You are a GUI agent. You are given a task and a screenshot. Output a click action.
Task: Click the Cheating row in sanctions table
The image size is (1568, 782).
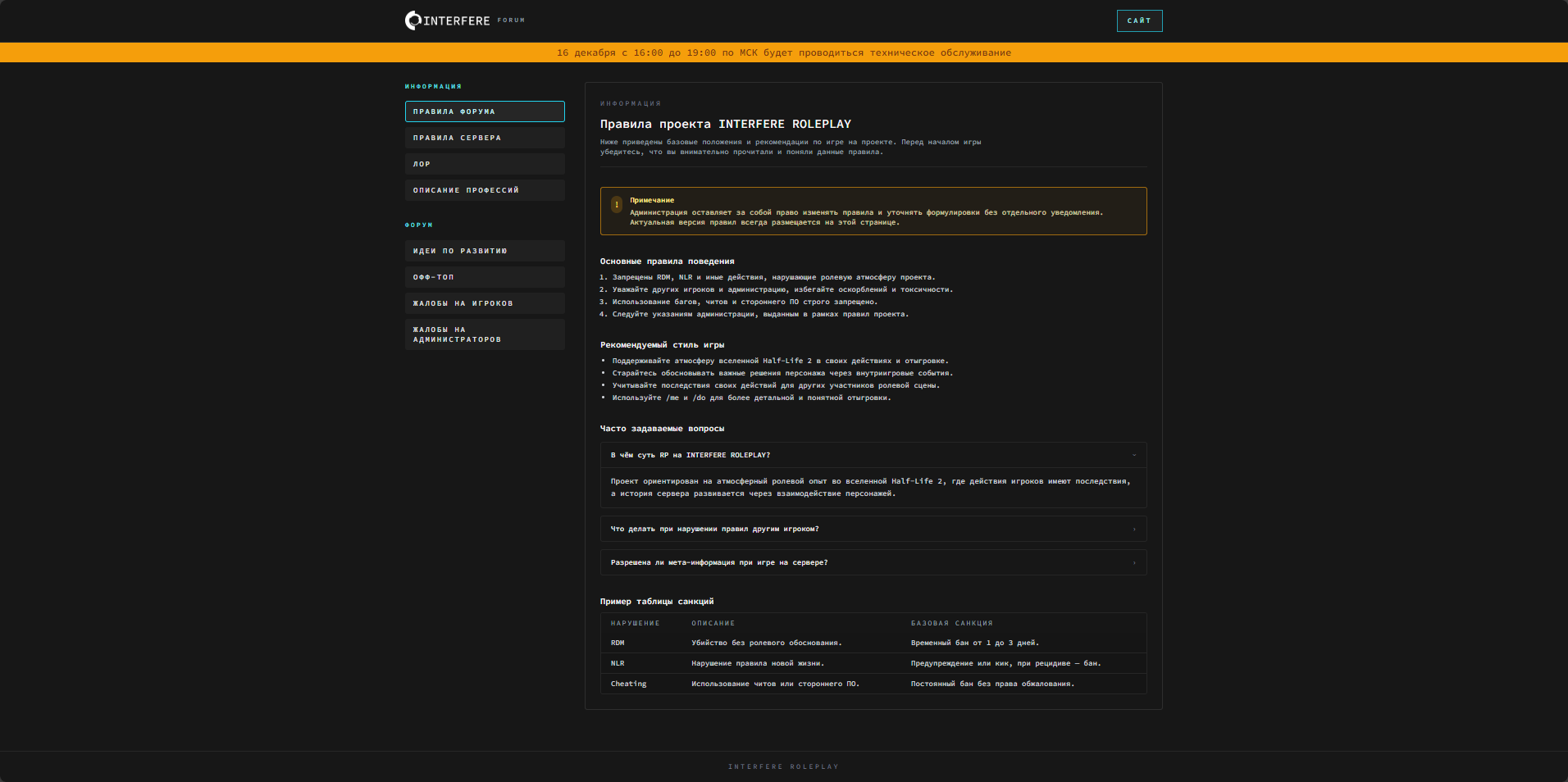tap(873, 684)
